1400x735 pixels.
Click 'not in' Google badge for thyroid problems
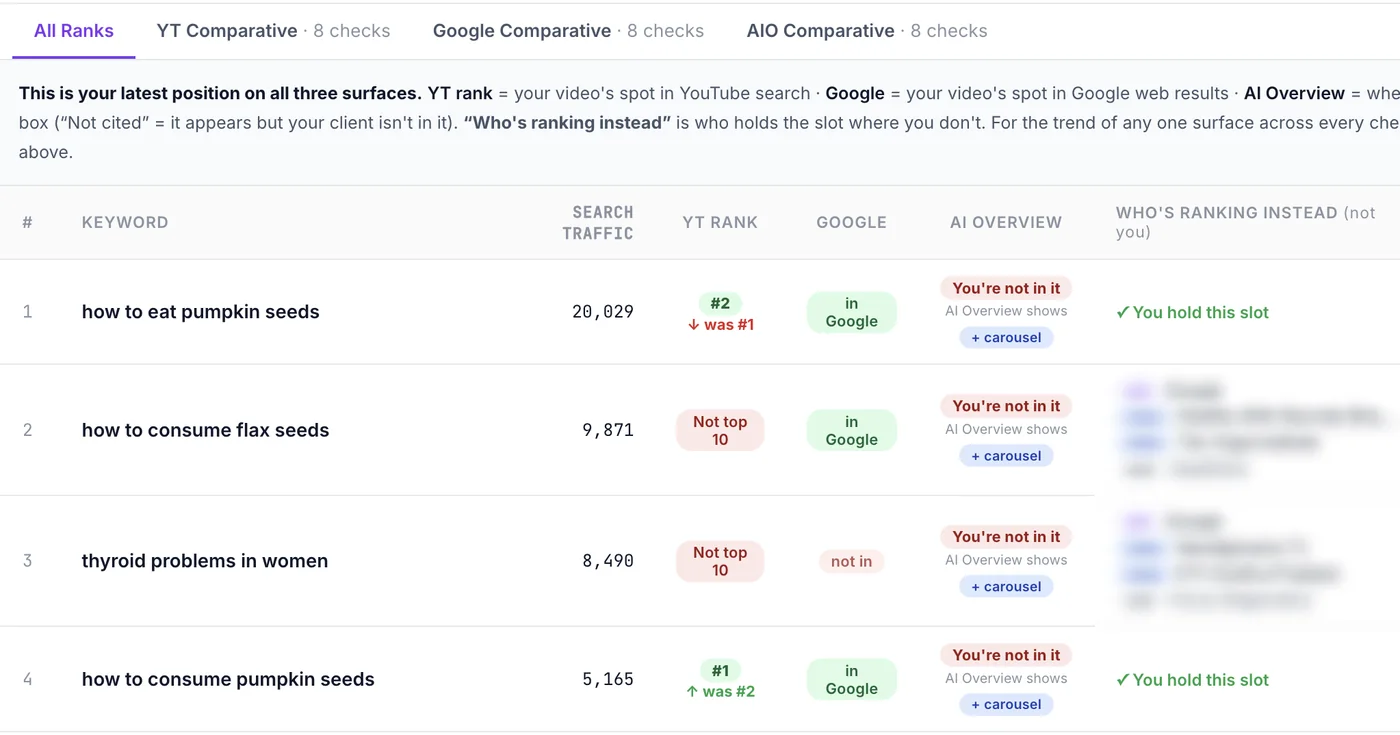click(x=851, y=561)
